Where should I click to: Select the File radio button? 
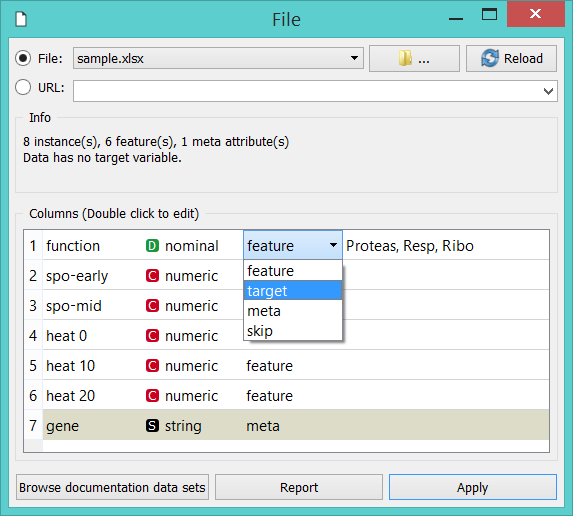tap(23, 58)
